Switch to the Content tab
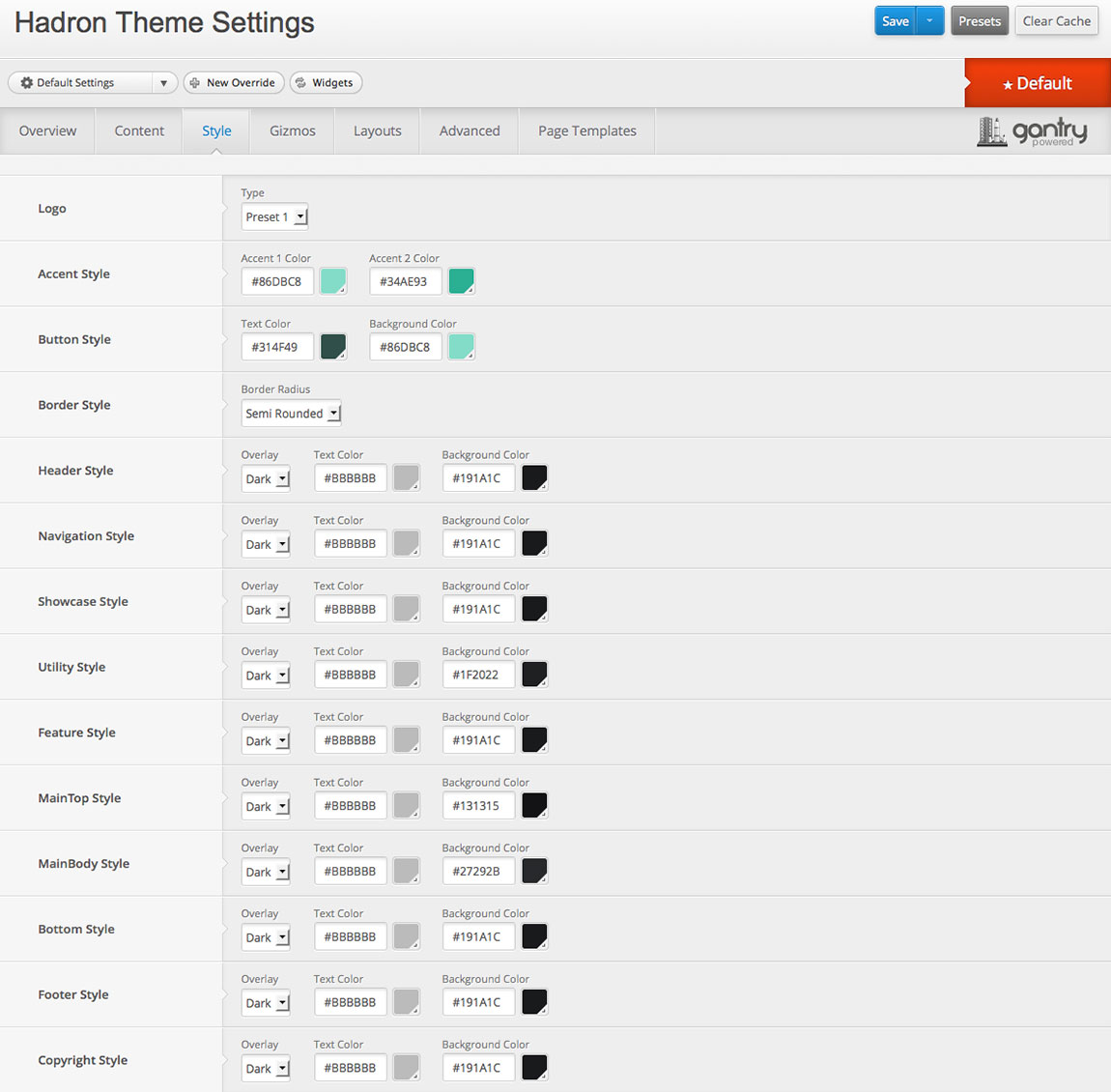 (139, 131)
